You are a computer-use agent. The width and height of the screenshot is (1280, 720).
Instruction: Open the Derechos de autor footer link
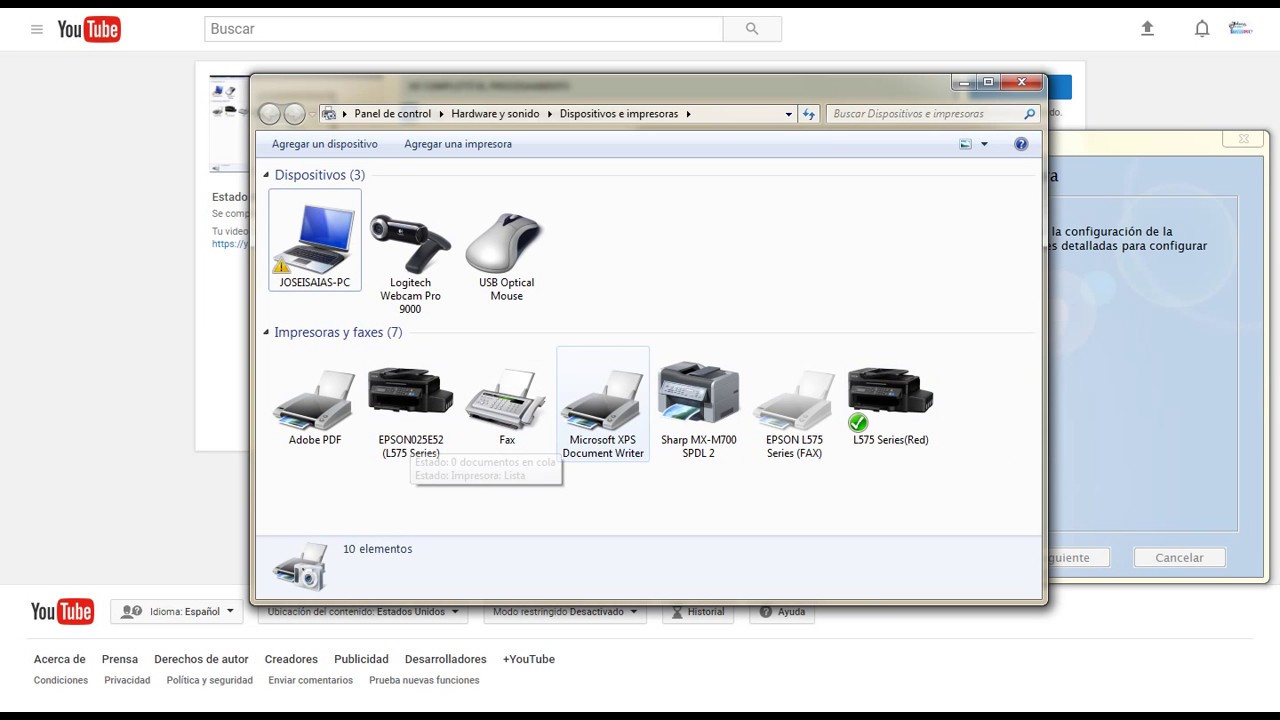(201, 659)
